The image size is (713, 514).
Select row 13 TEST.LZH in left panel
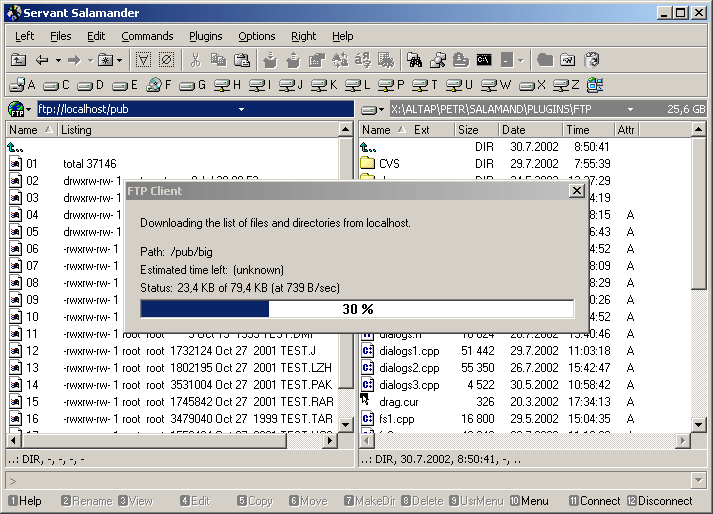point(171,368)
